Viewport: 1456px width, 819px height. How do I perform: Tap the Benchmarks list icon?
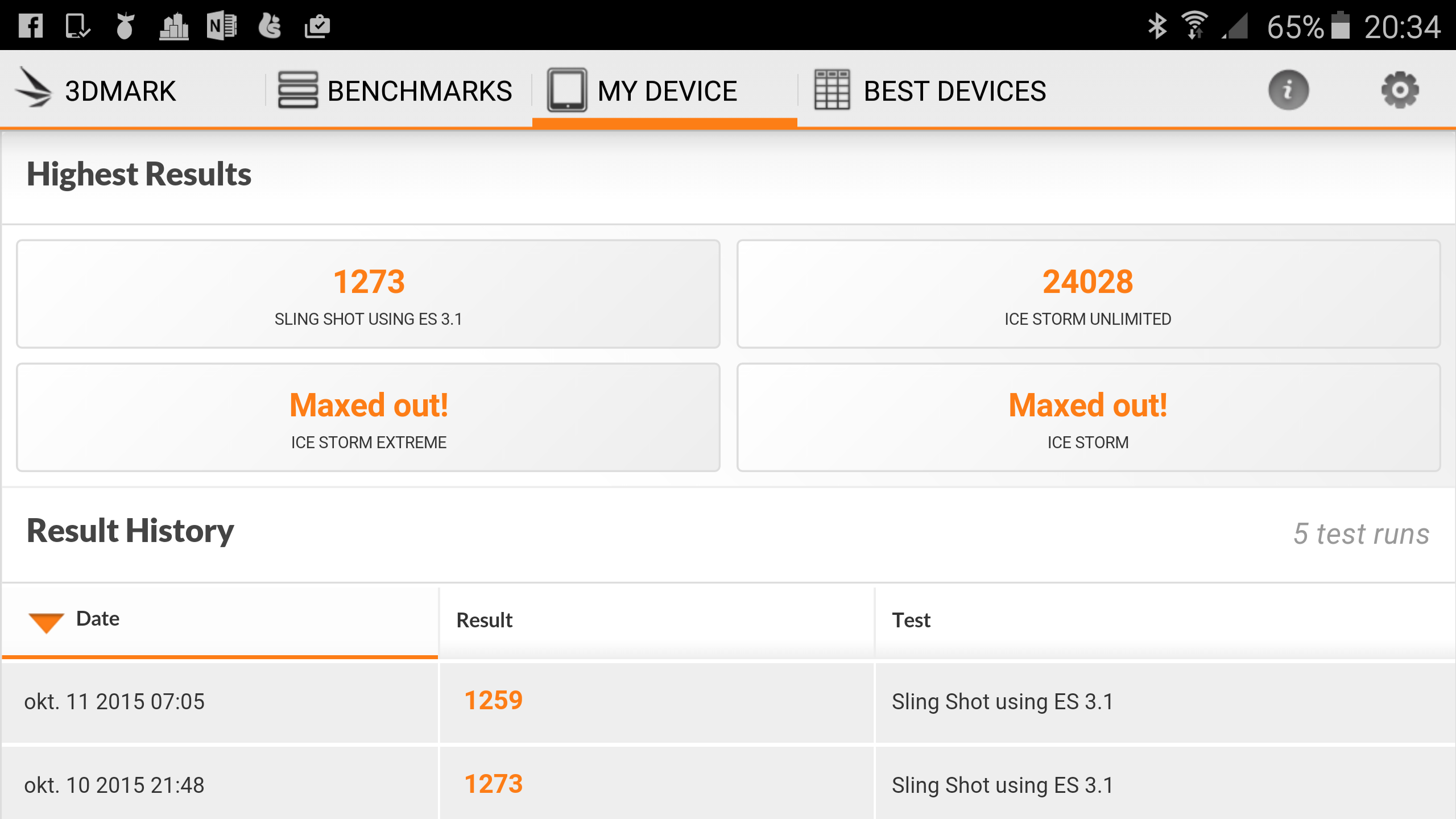click(297, 90)
